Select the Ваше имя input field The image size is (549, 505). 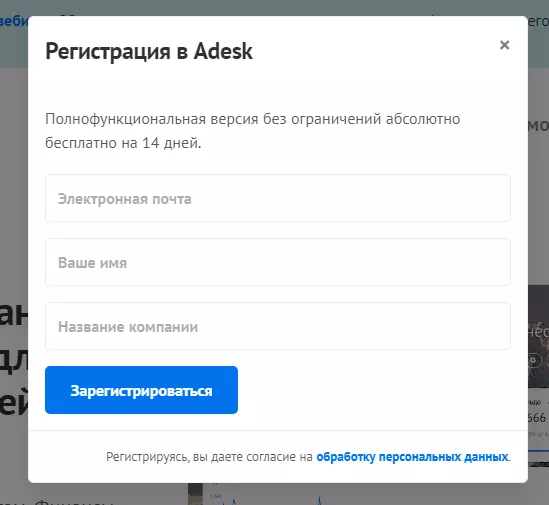tap(278, 262)
